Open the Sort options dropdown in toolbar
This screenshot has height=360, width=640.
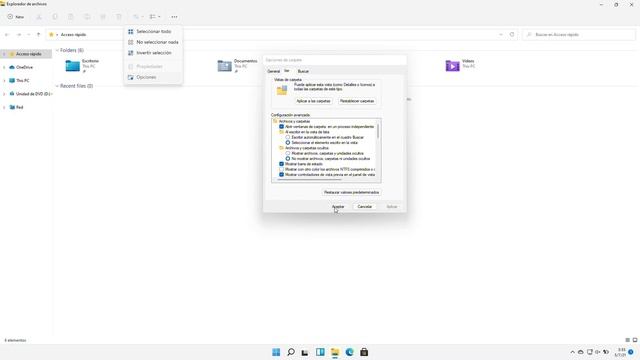pyautogui.click(x=138, y=17)
